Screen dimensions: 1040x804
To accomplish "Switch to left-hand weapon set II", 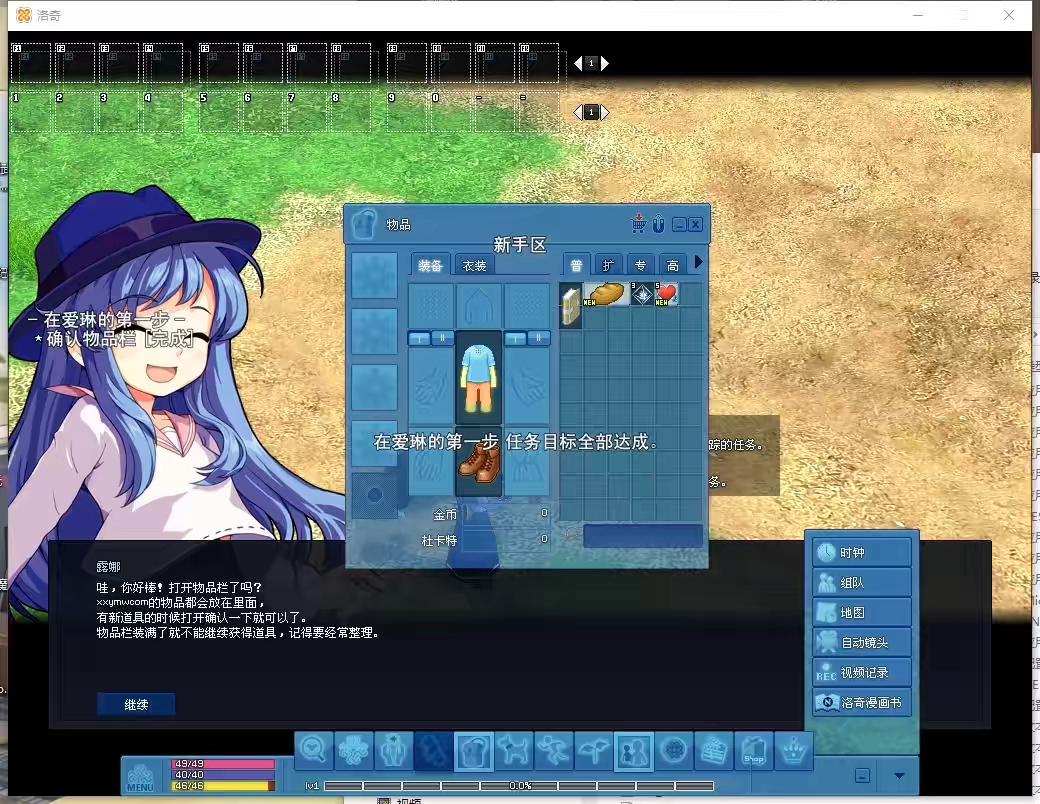I will tap(442, 338).
